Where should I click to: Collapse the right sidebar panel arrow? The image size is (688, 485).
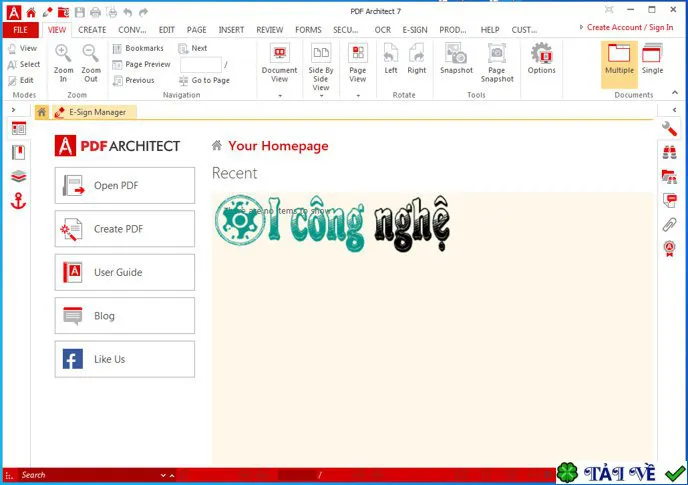(x=674, y=110)
